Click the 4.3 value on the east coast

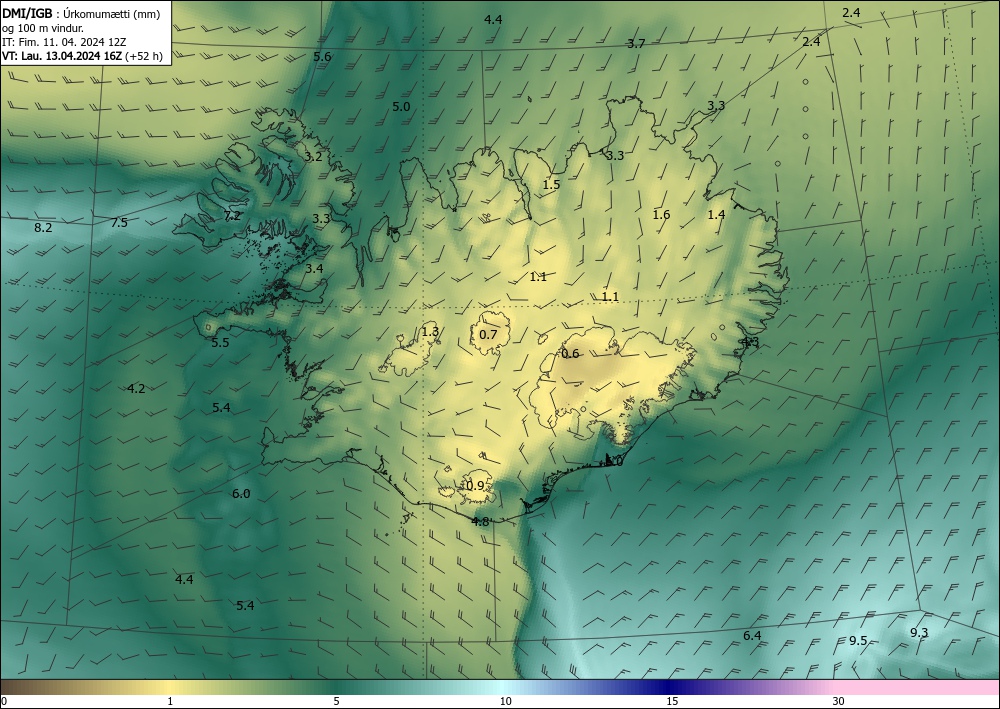click(750, 342)
